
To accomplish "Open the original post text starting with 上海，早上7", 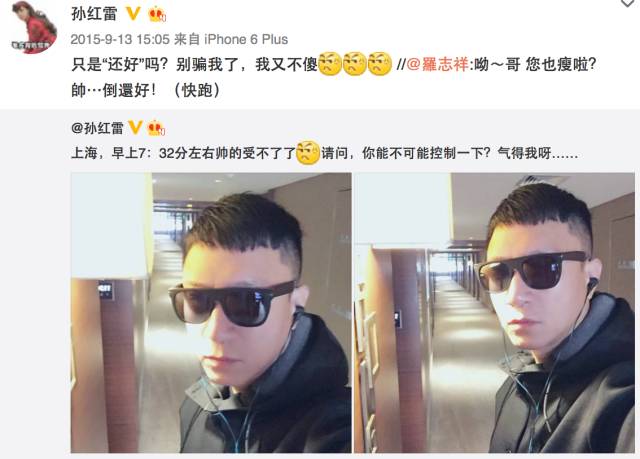I will point(324,153).
